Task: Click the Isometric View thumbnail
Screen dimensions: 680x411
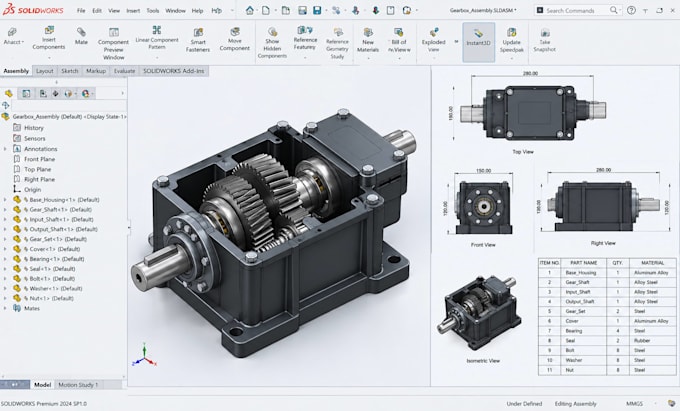Action: 479,313
